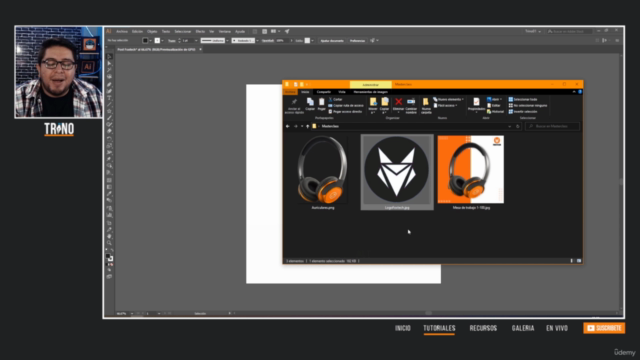Click the Opacidad percentage field

(x=282, y=40)
